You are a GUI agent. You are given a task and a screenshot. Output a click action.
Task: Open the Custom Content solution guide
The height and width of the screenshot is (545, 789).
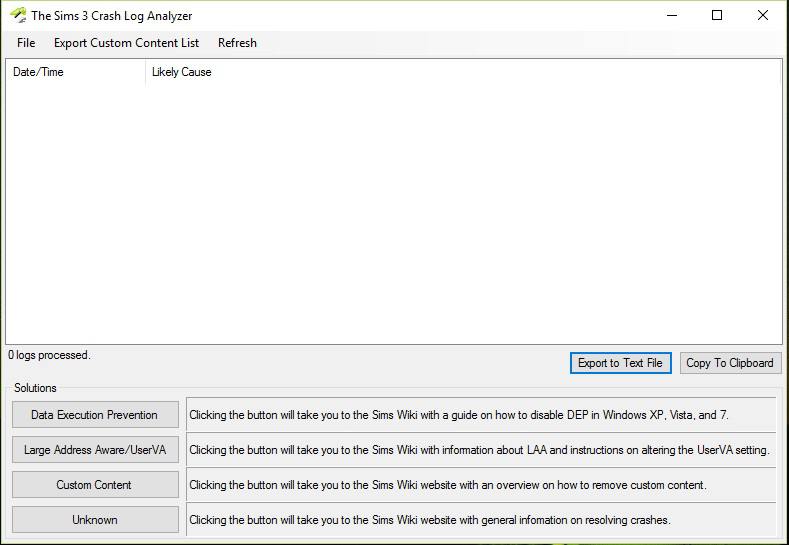95,485
